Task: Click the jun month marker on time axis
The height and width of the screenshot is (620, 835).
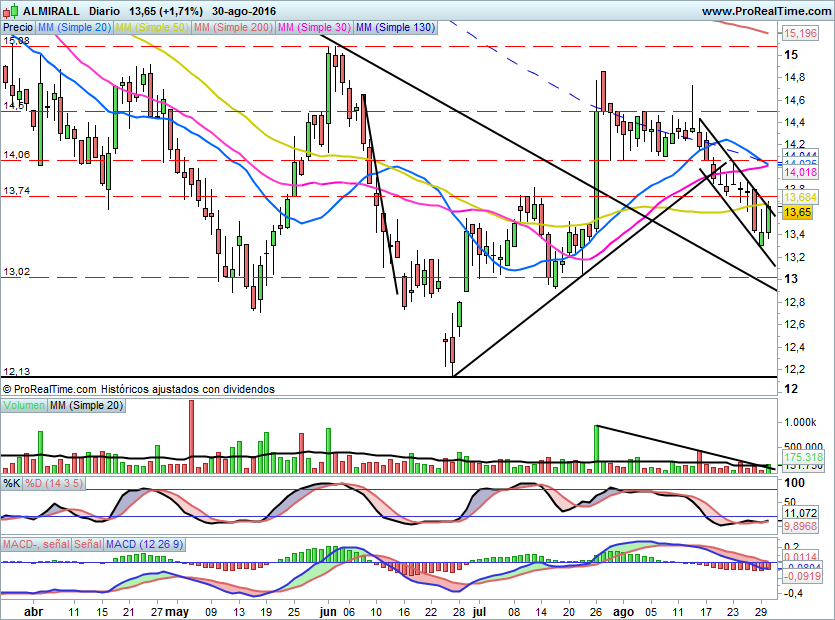Action: (328, 612)
